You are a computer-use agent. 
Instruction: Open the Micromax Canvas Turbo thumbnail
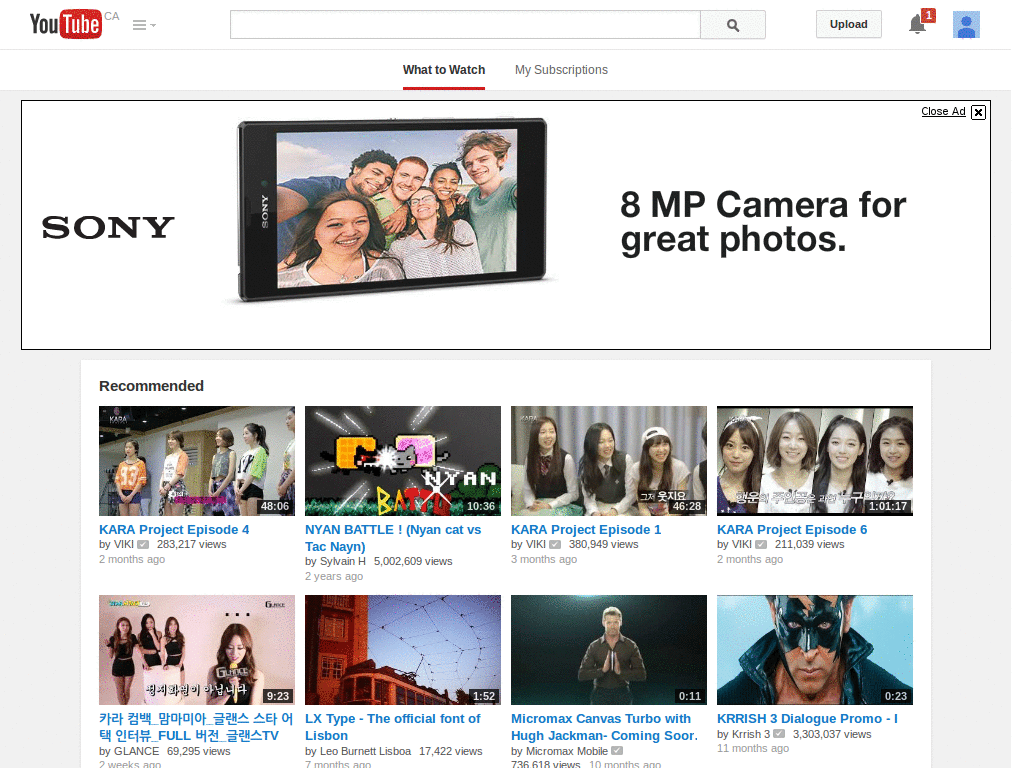tap(609, 650)
